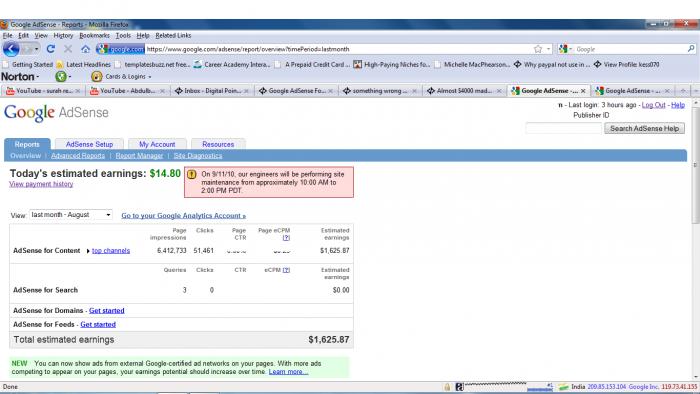Click the padlock security icon in status bar
Image resolution: width=700 pixels, height=394 pixels.
(x=447, y=387)
